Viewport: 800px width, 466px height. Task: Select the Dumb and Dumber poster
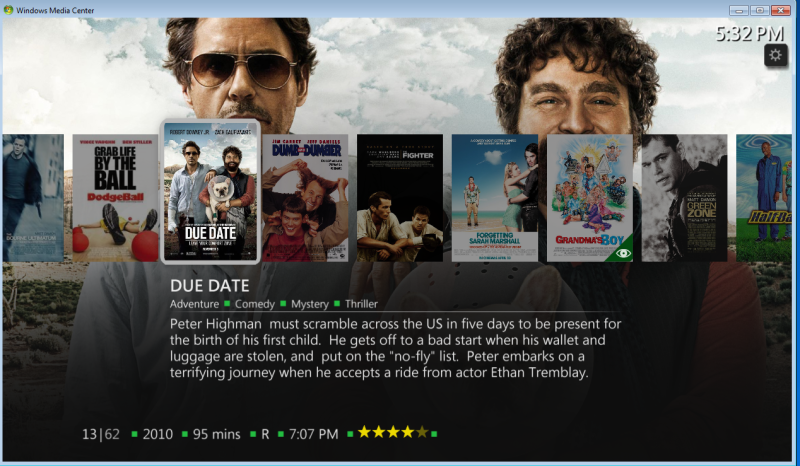(305, 198)
